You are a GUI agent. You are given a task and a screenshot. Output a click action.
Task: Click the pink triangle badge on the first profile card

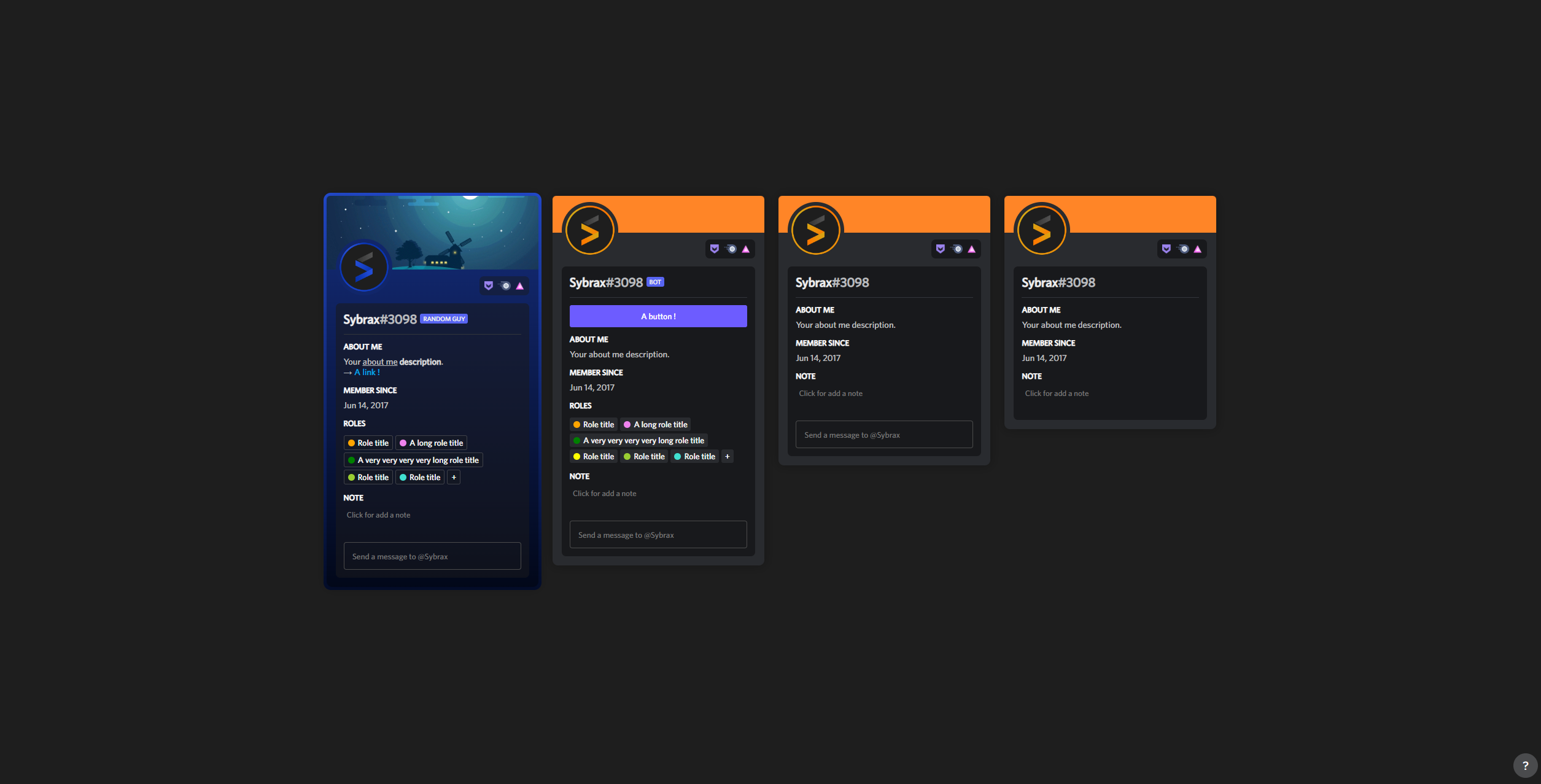[519, 285]
